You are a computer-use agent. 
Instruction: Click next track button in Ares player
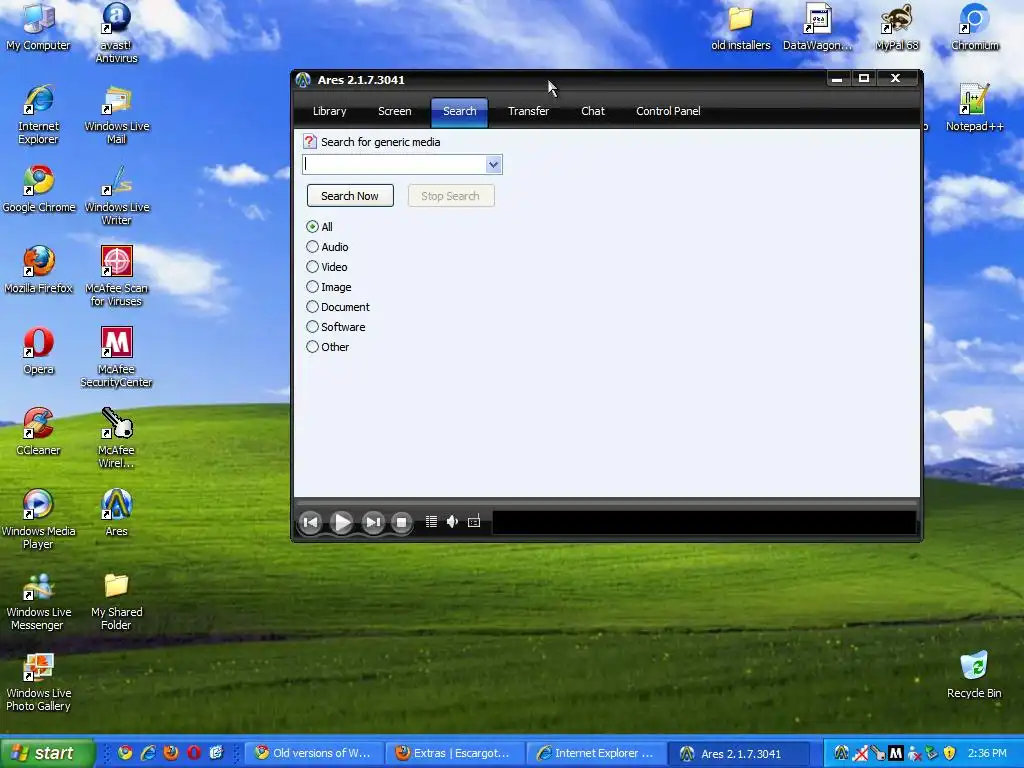tap(373, 522)
